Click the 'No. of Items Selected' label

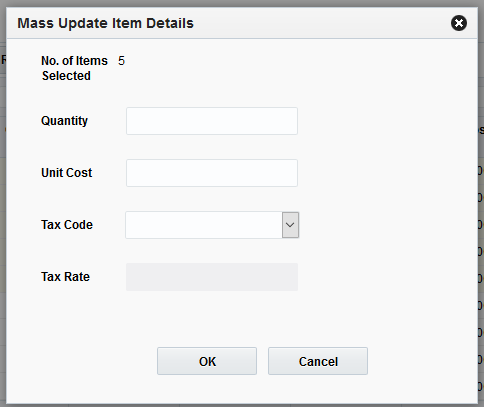(x=74, y=68)
